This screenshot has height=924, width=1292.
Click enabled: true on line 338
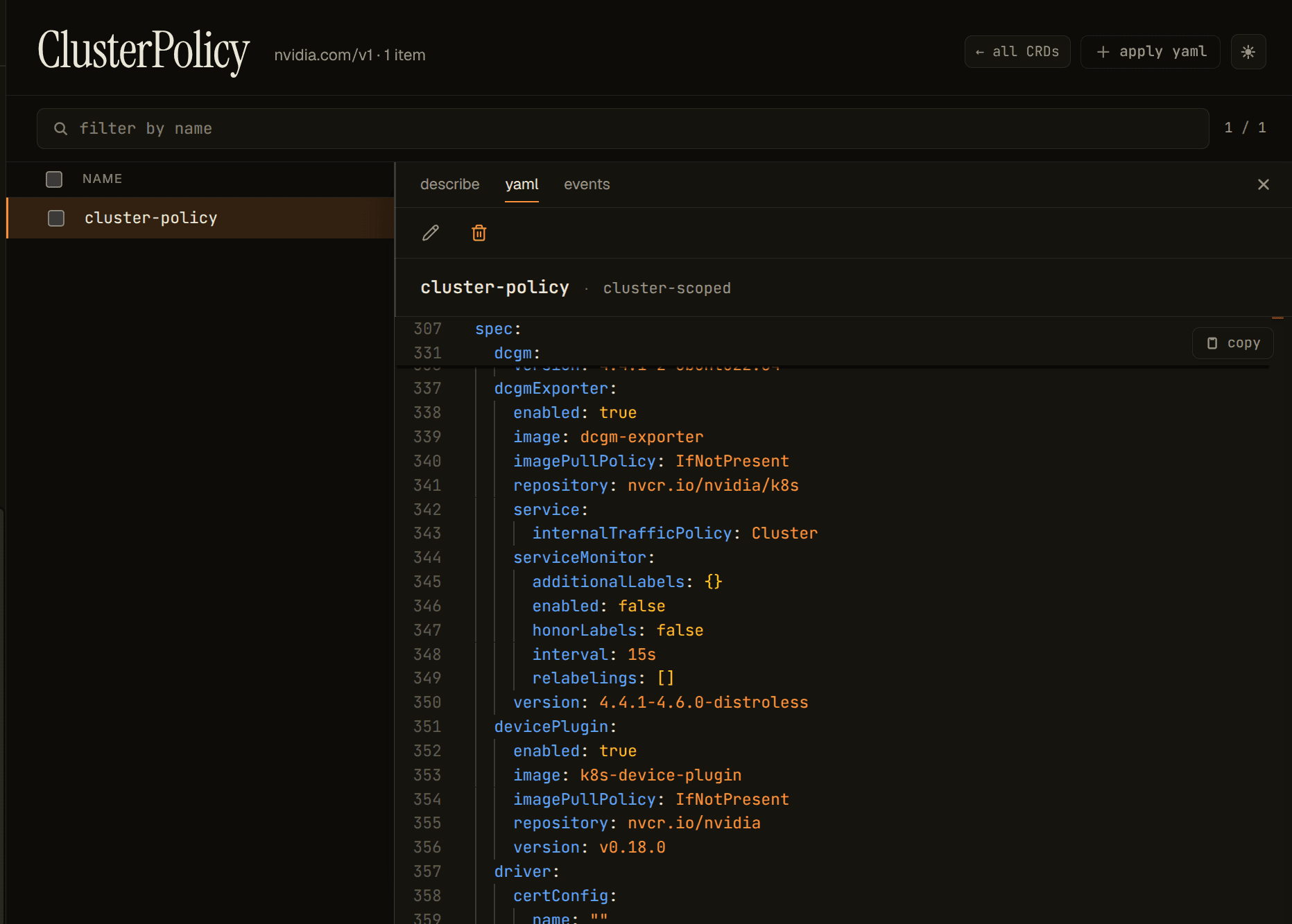[575, 413]
